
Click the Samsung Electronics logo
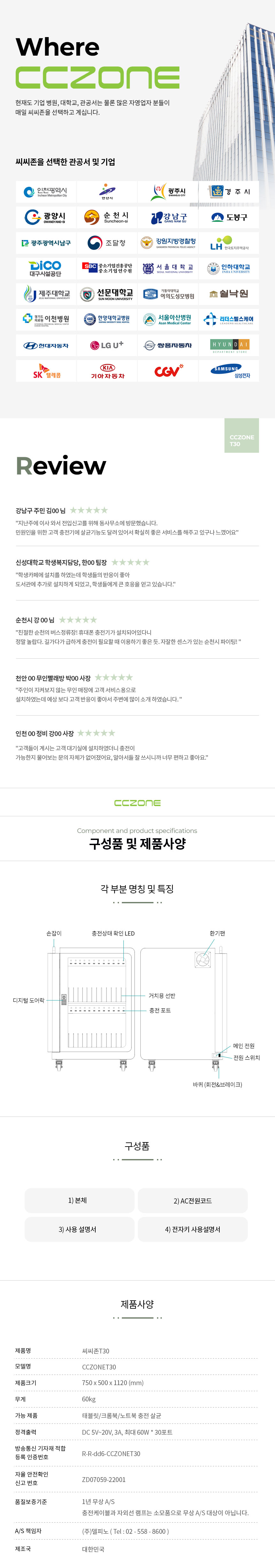(x=229, y=370)
